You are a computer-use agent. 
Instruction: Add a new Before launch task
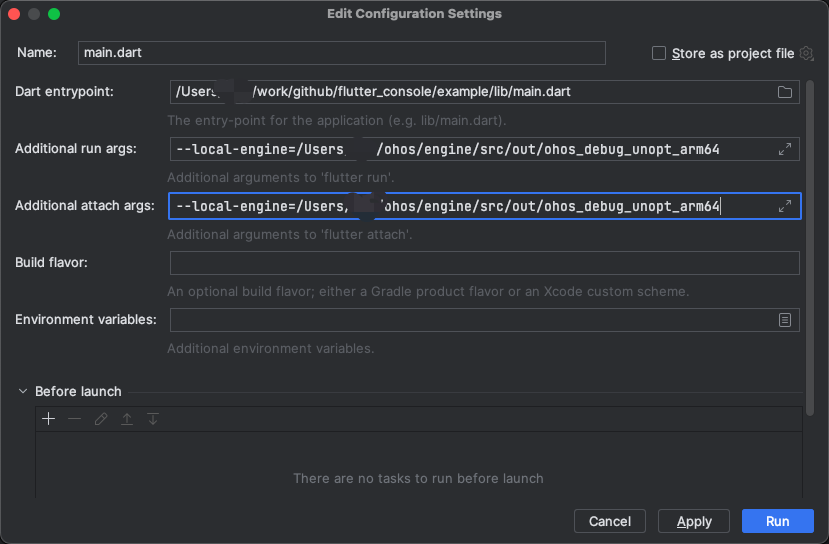(x=48, y=419)
